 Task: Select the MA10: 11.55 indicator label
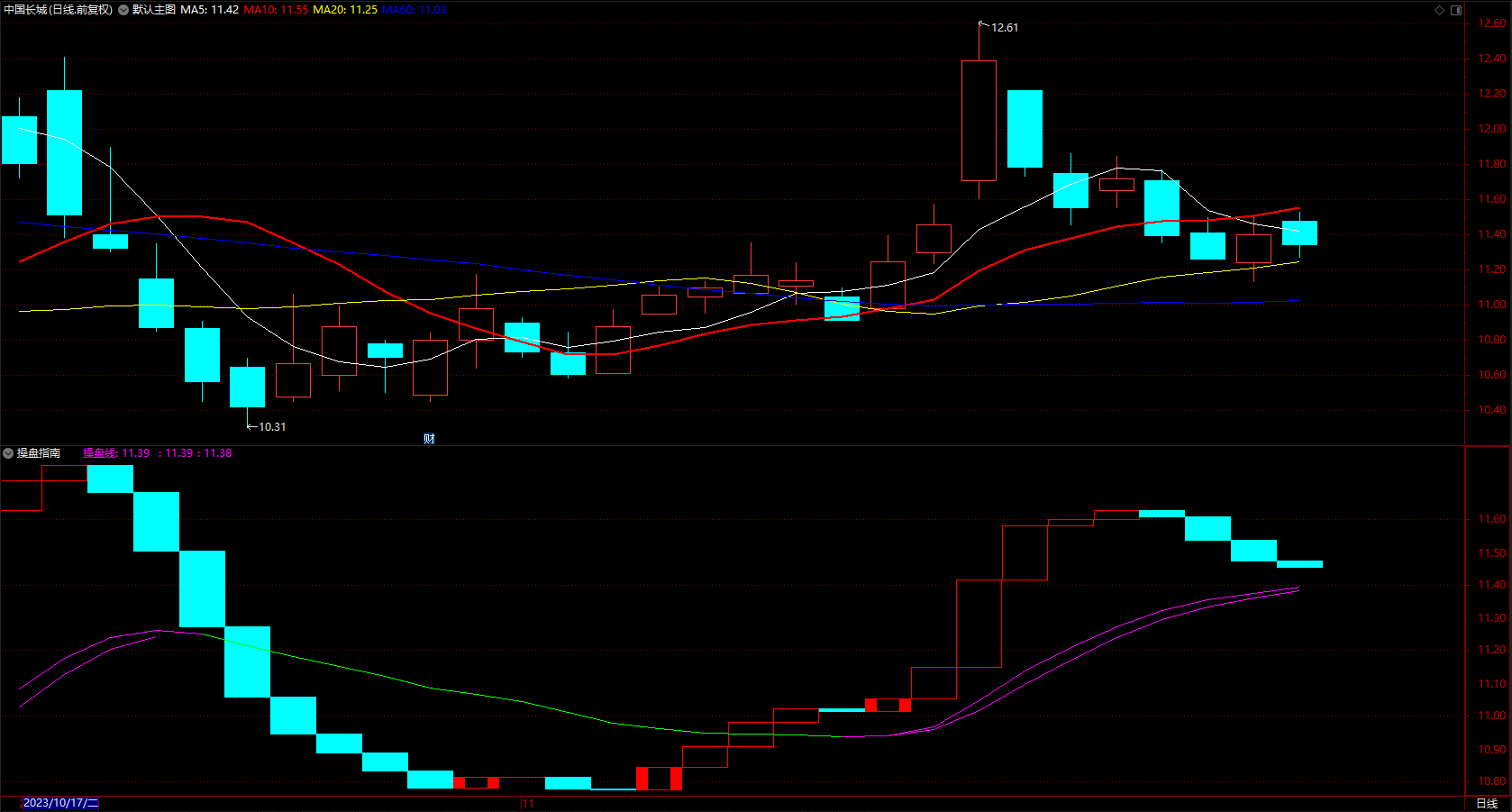pyautogui.click(x=276, y=10)
